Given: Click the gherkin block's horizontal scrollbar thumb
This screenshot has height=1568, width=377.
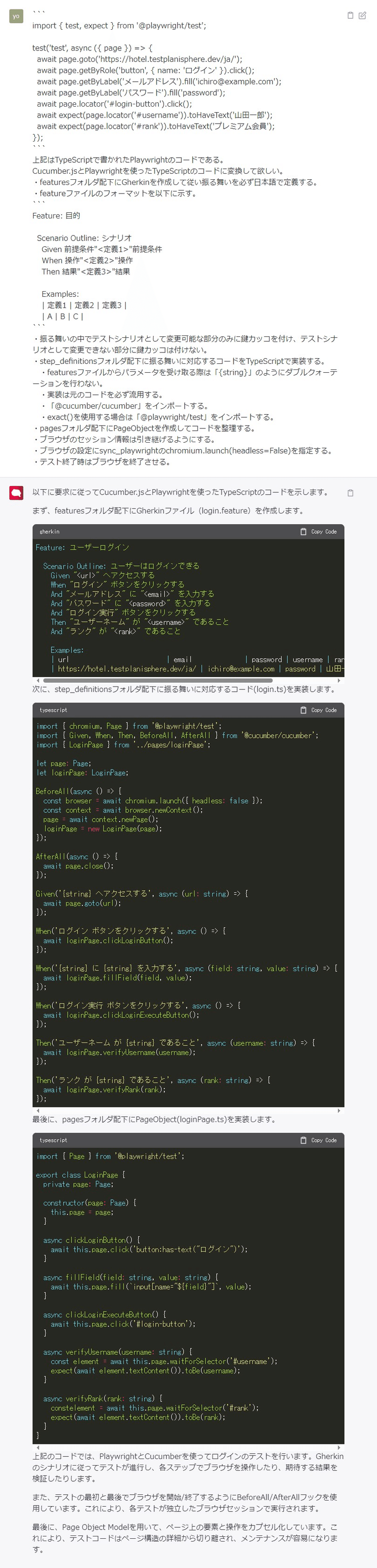Looking at the screenshot, I should [159, 680].
